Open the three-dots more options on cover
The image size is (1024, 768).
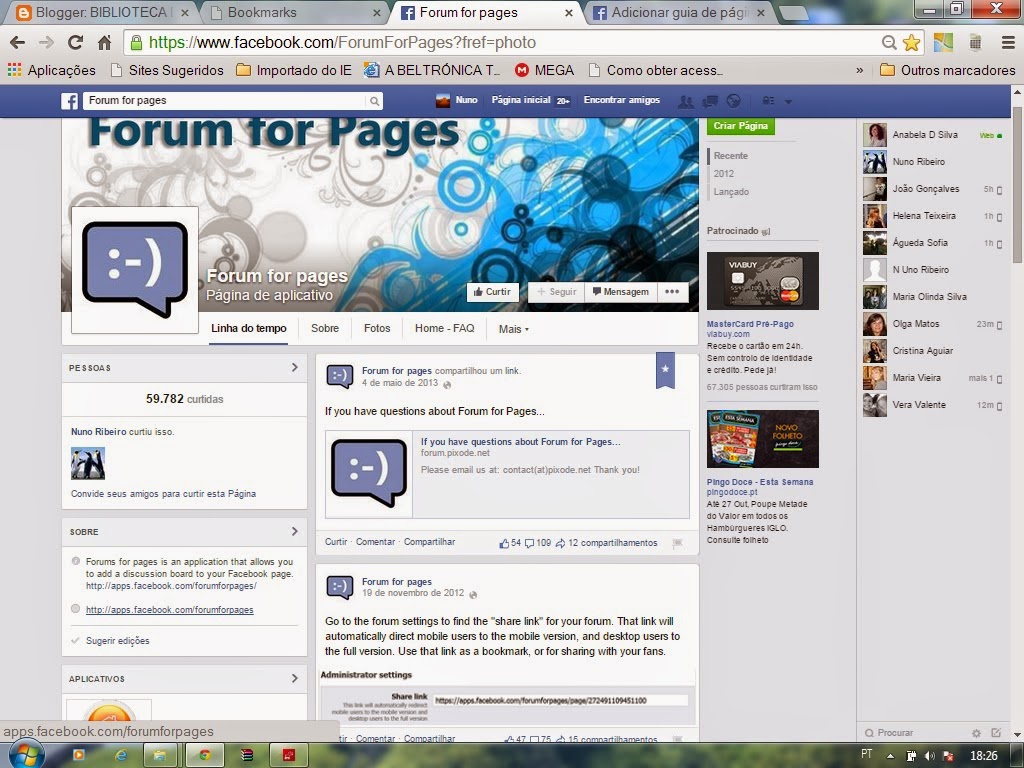[x=672, y=292]
